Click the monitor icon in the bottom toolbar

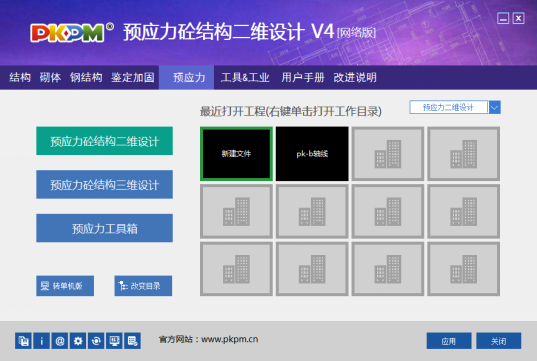[114, 341]
